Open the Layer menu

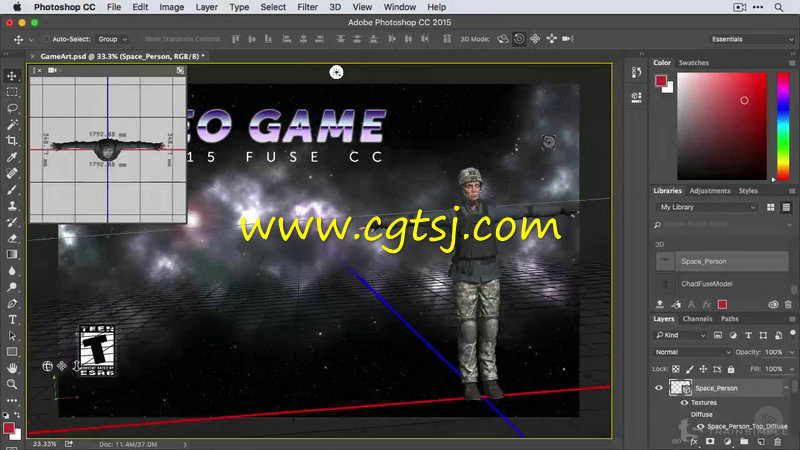pos(207,7)
